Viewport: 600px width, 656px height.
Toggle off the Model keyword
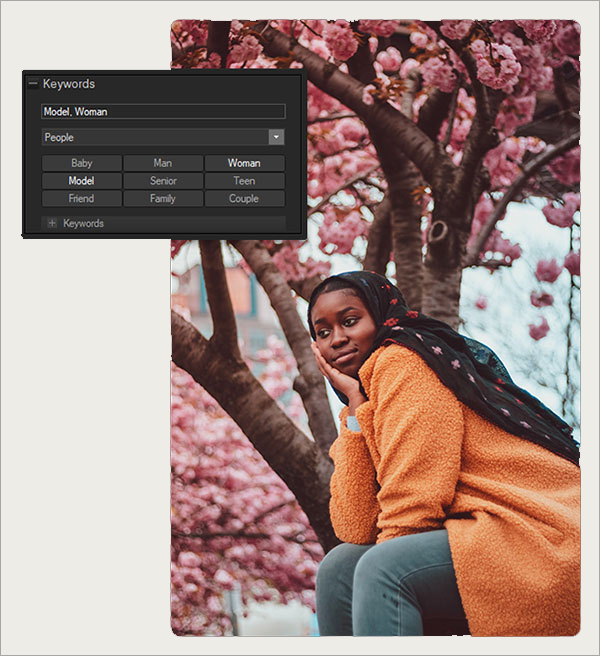point(82,181)
